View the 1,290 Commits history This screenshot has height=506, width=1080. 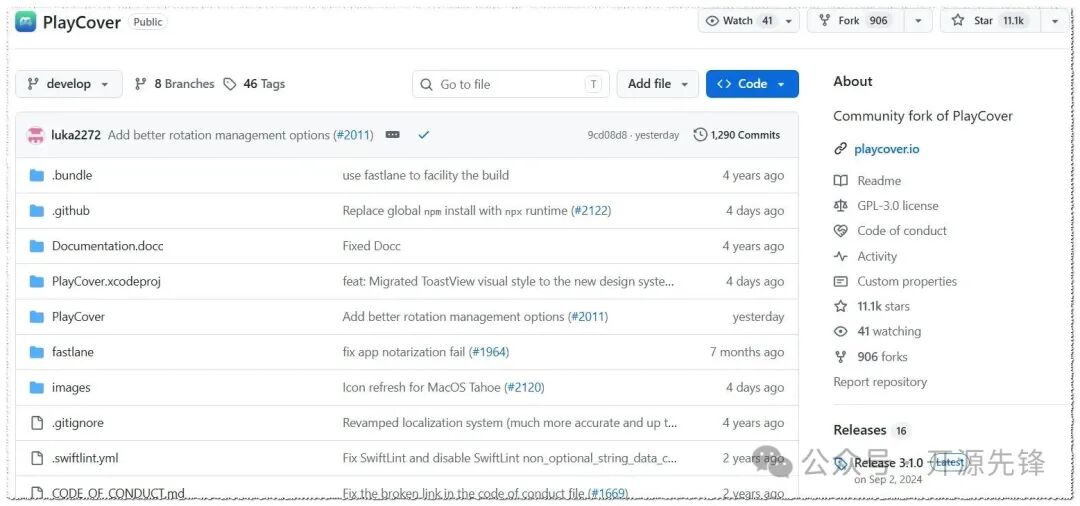click(x=737, y=135)
